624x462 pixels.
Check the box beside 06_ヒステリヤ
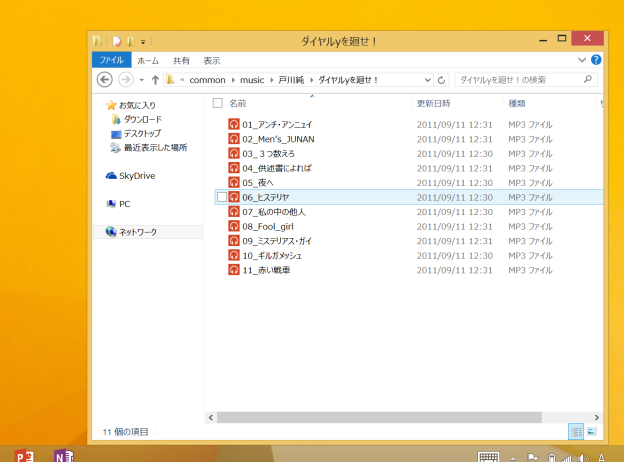[222, 197]
